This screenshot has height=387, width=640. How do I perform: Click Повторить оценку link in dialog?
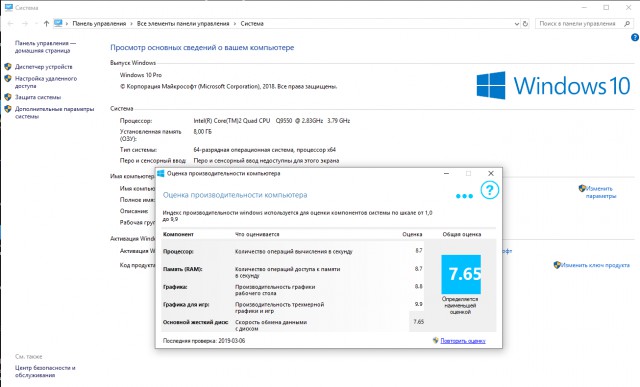[x=463, y=340]
